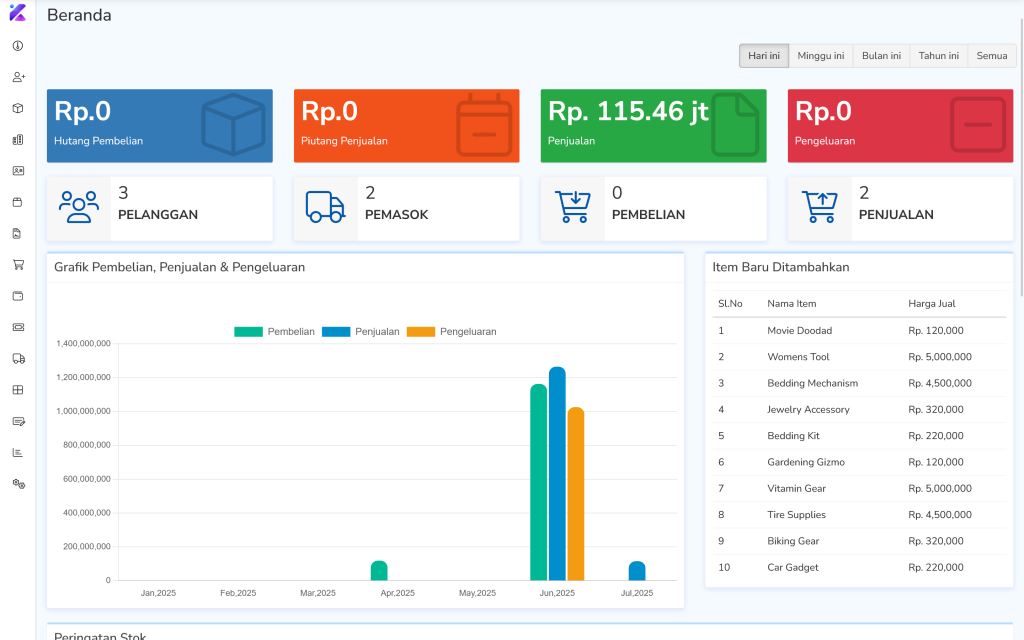Select the Semua filter button
1024x640 pixels.
pyautogui.click(x=991, y=56)
